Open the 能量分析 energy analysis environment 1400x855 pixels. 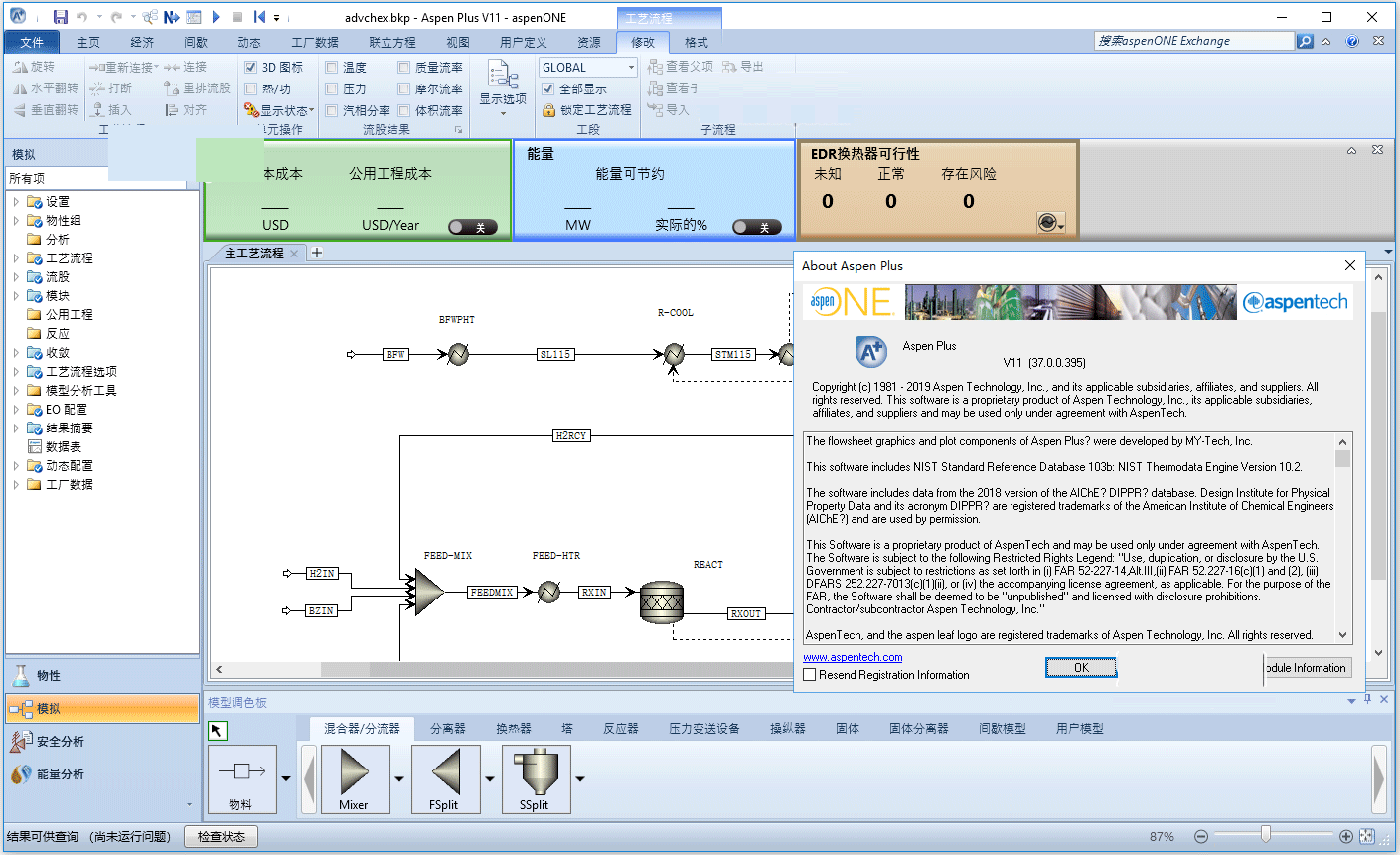[x=102, y=773]
